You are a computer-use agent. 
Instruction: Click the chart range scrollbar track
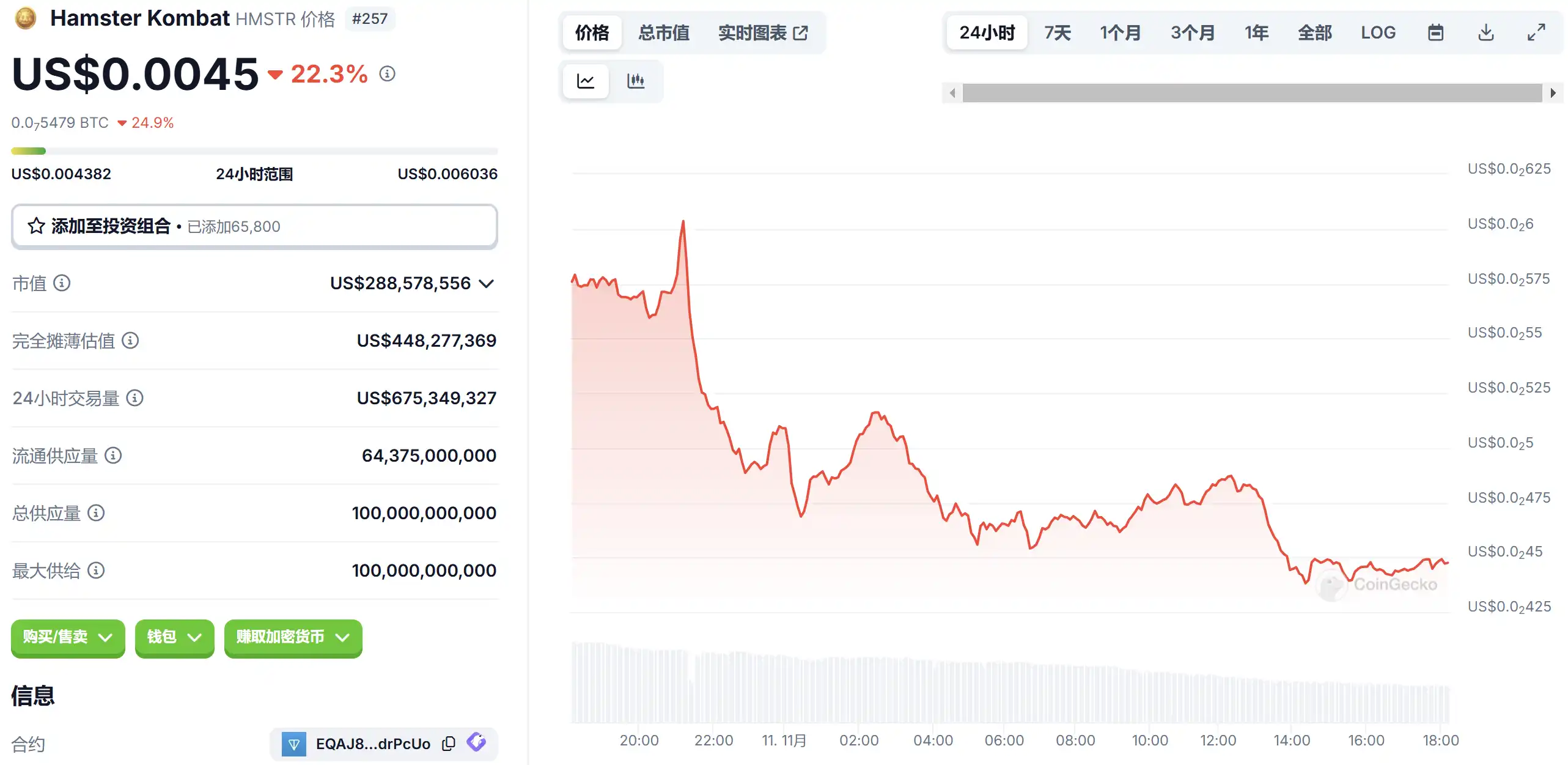click(1252, 93)
